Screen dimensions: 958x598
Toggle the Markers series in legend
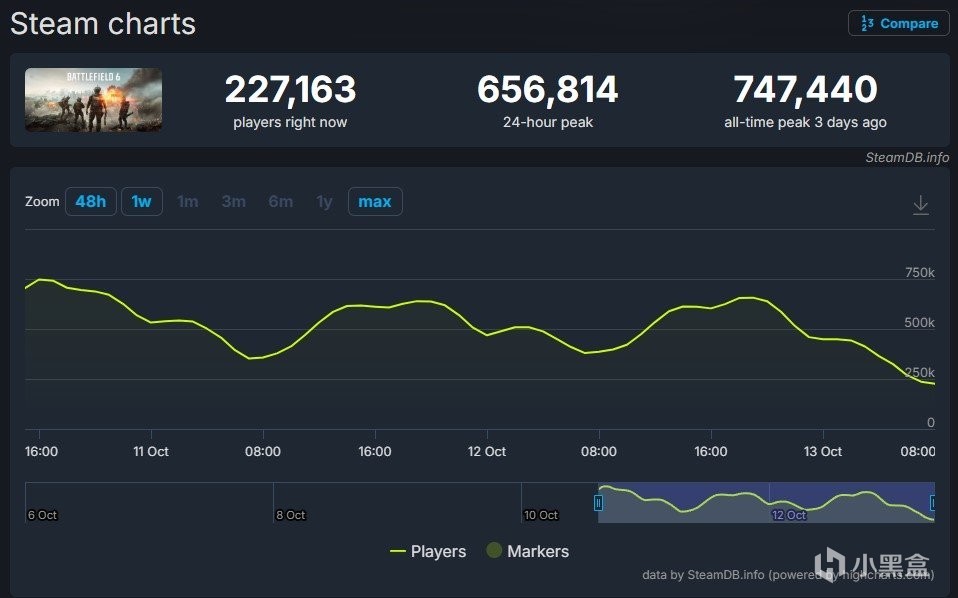coord(528,551)
